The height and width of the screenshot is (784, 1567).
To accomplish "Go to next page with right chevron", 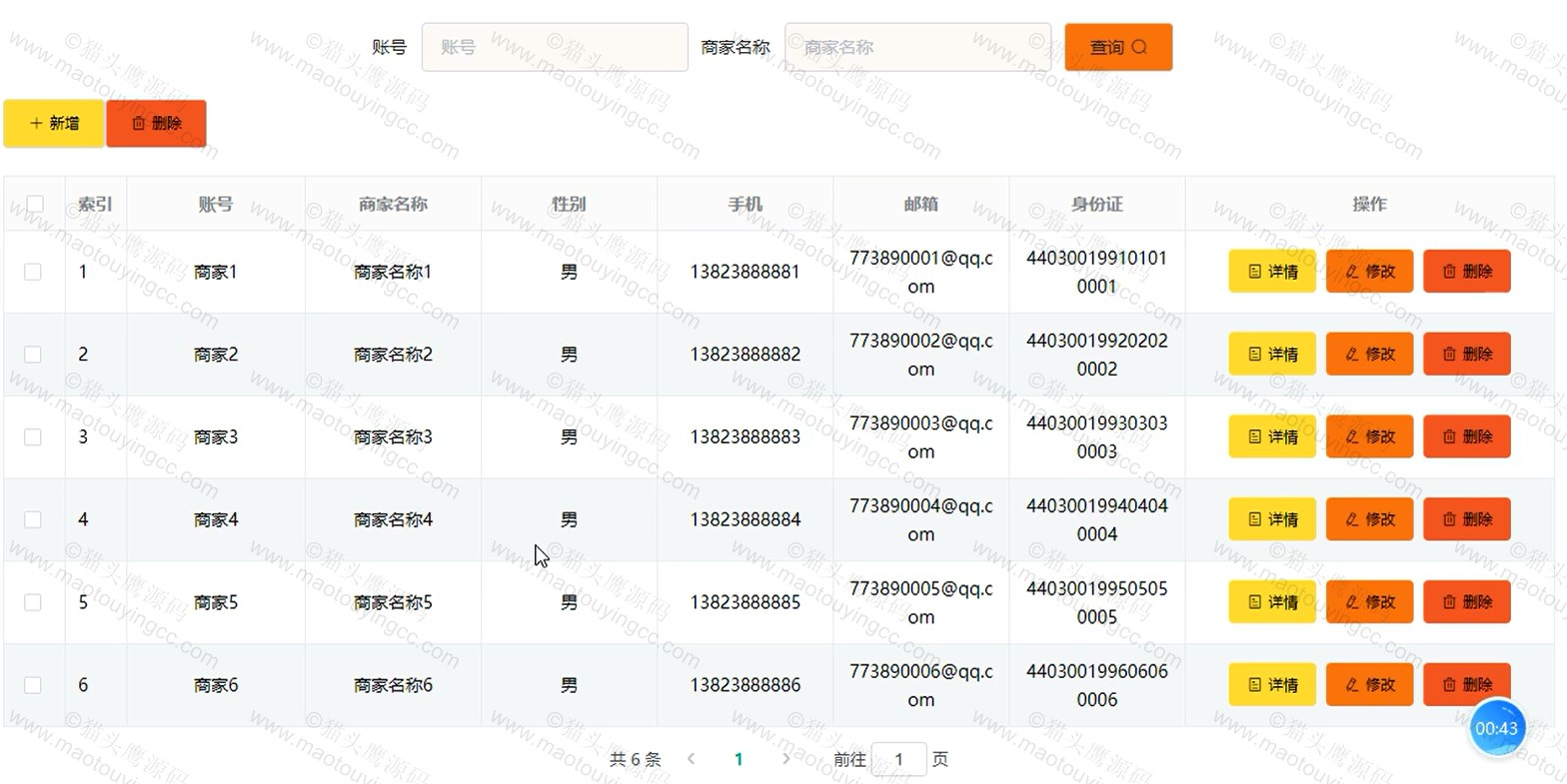I will (785, 759).
